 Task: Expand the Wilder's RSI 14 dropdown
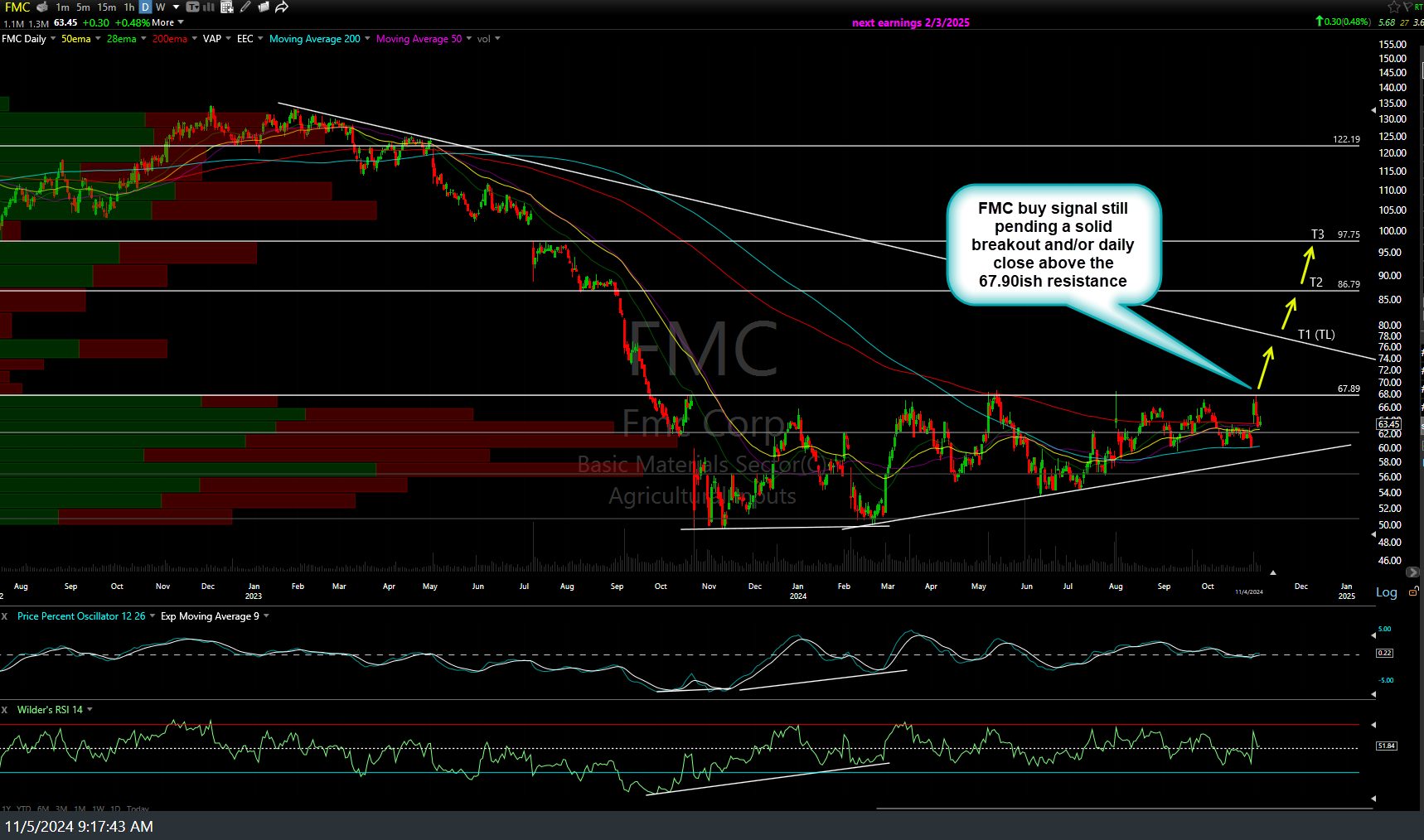click(90, 709)
